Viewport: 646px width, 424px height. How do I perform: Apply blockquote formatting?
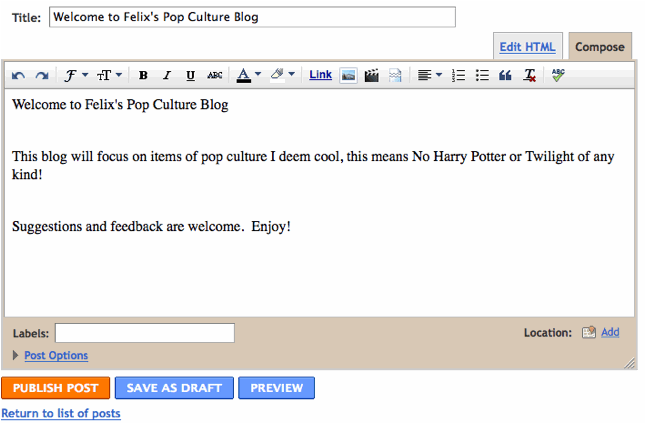(x=505, y=75)
